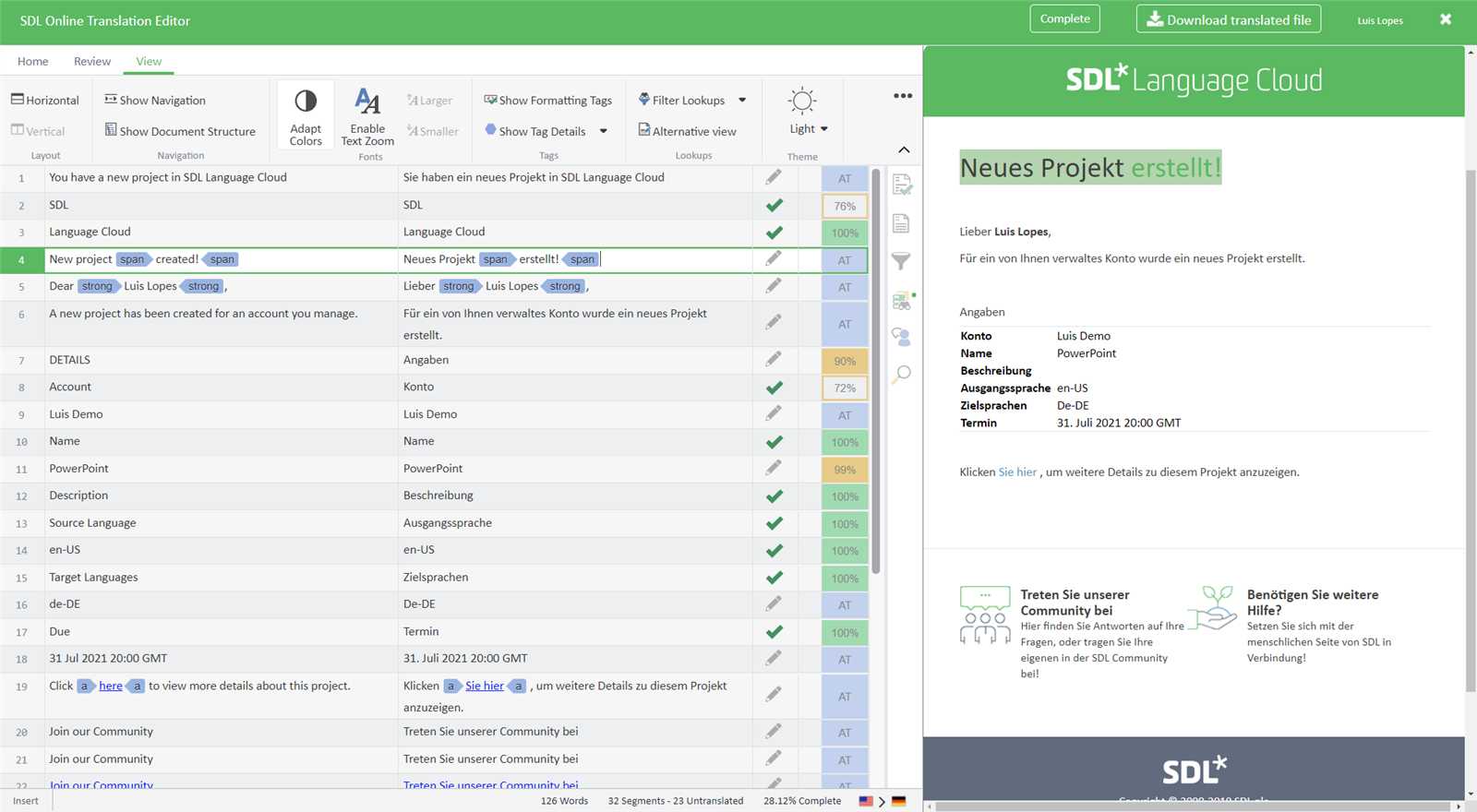Click the Complete button
The width and height of the screenshot is (1477, 812).
(x=1064, y=18)
